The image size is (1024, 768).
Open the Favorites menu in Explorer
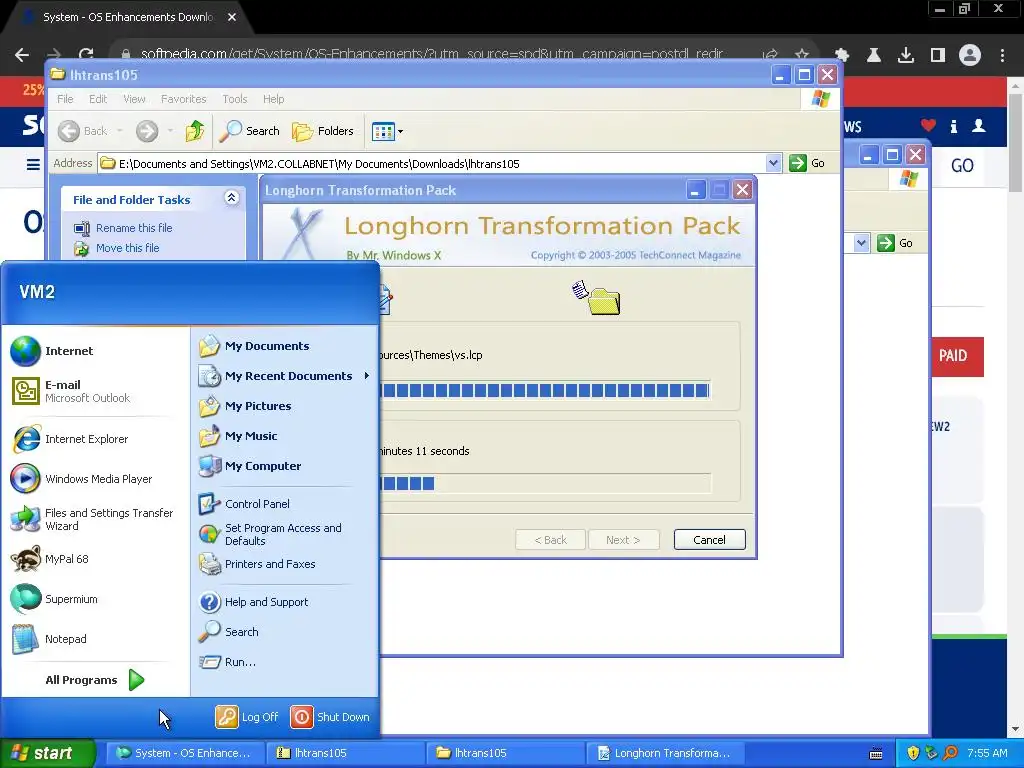184,99
